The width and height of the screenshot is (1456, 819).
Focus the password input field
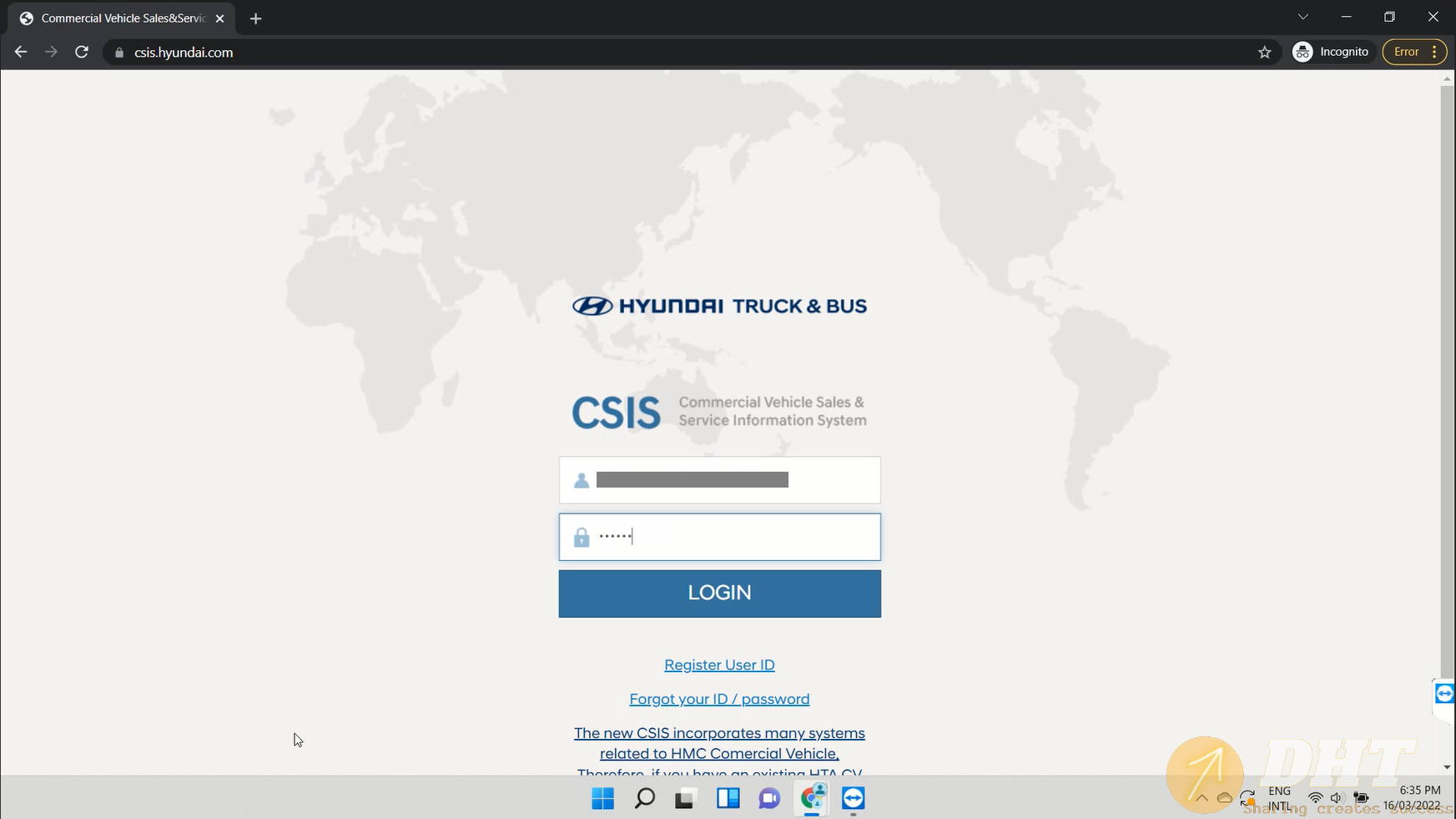(719, 537)
